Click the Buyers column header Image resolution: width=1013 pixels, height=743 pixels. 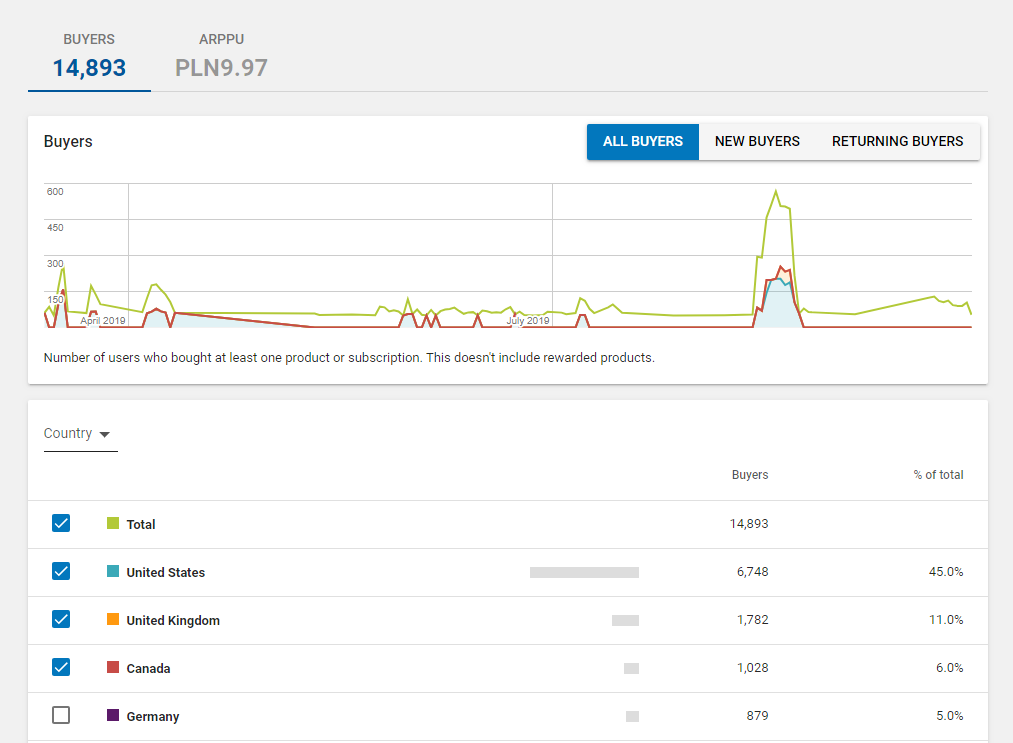(x=749, y=475)
